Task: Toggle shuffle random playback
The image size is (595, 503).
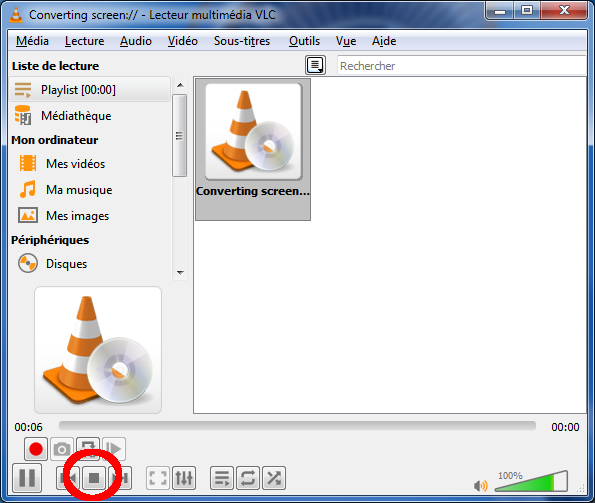Action: (274, 478)
